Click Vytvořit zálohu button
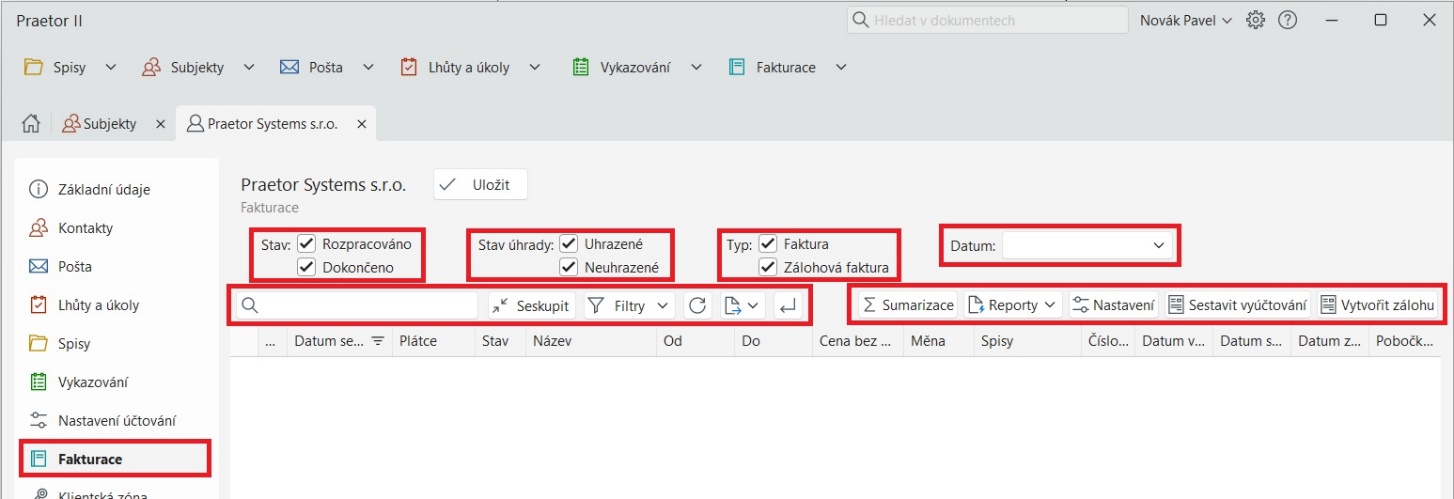The width and height of the screenshot is (1454, 499). tap(1377, 306)
